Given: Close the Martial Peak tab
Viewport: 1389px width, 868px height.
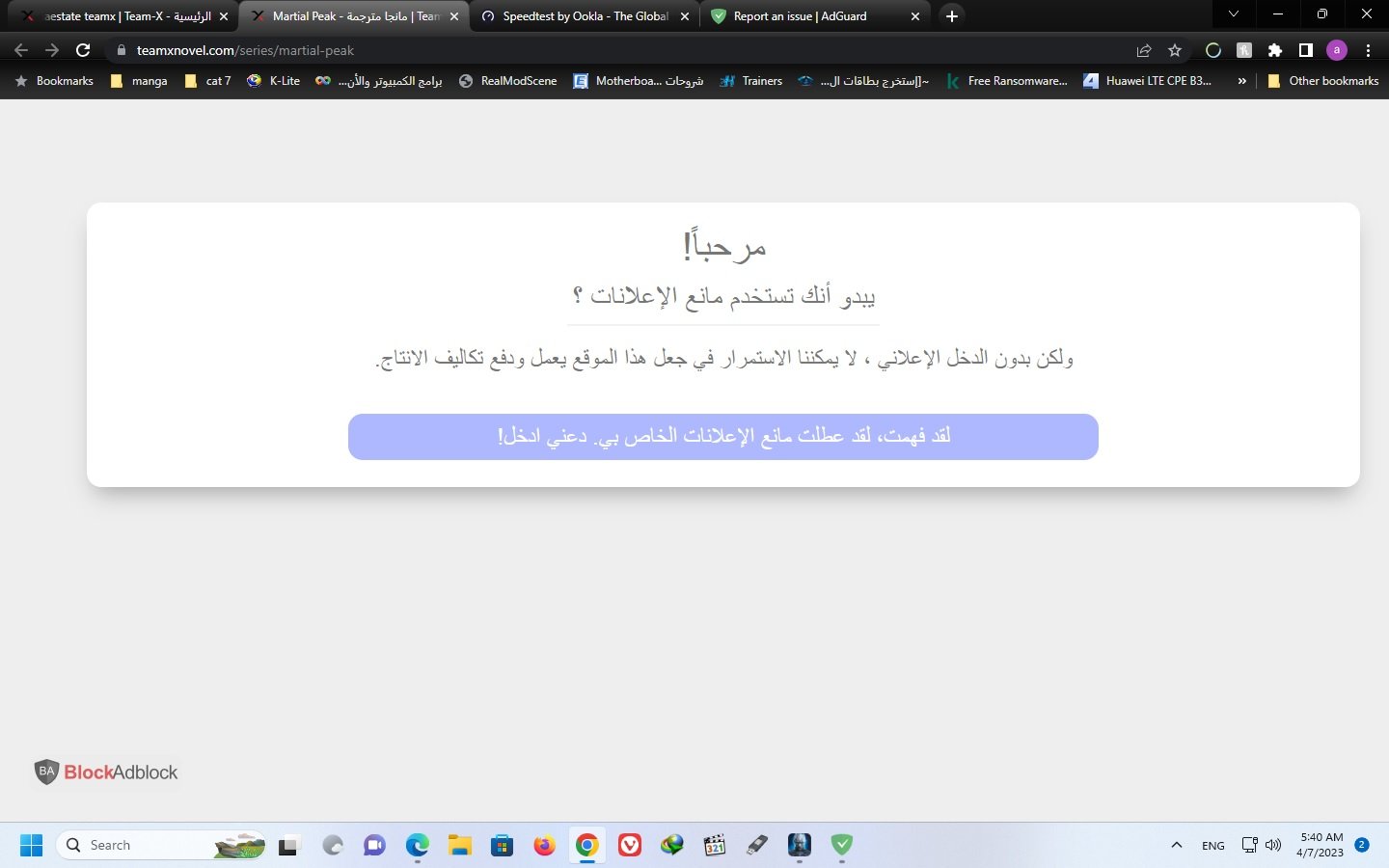Looking at the screenshot, I should coord(454,16).
